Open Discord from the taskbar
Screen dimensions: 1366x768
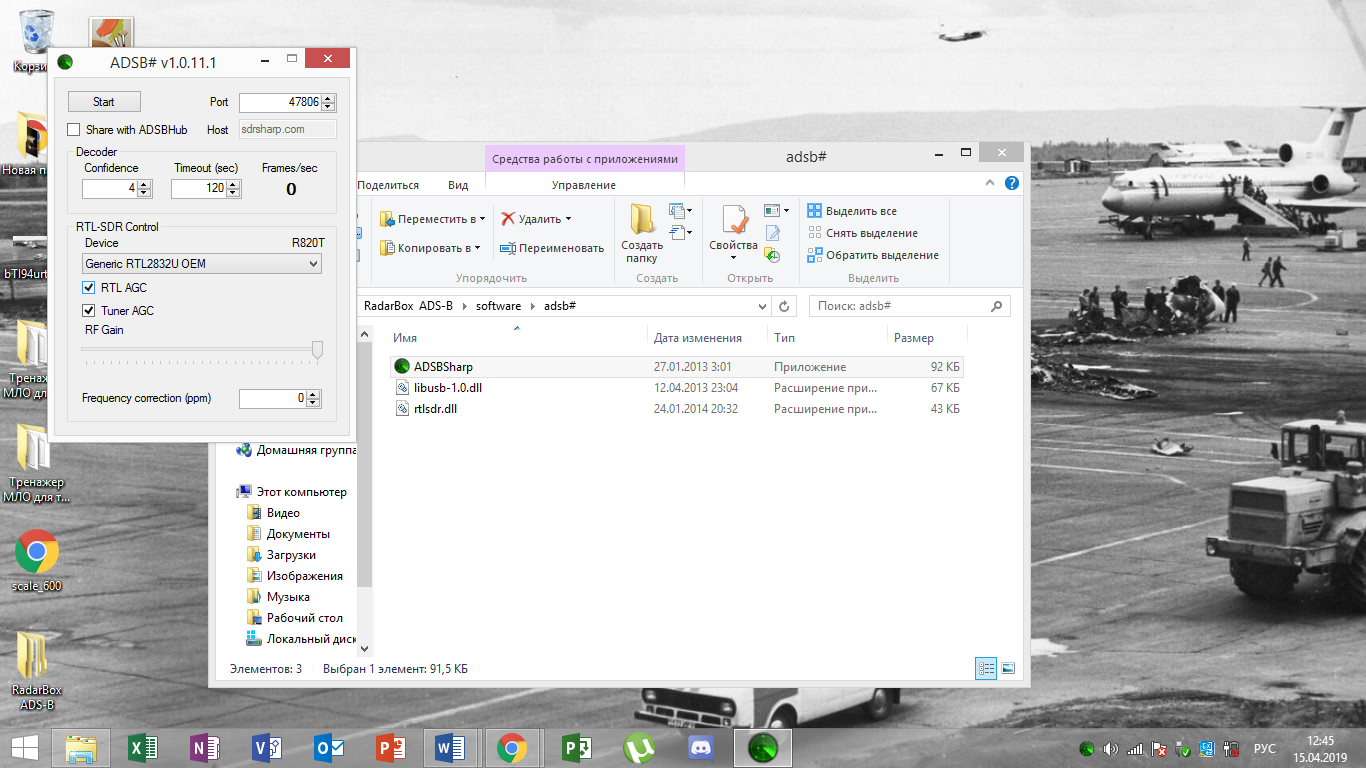[700, 747]
